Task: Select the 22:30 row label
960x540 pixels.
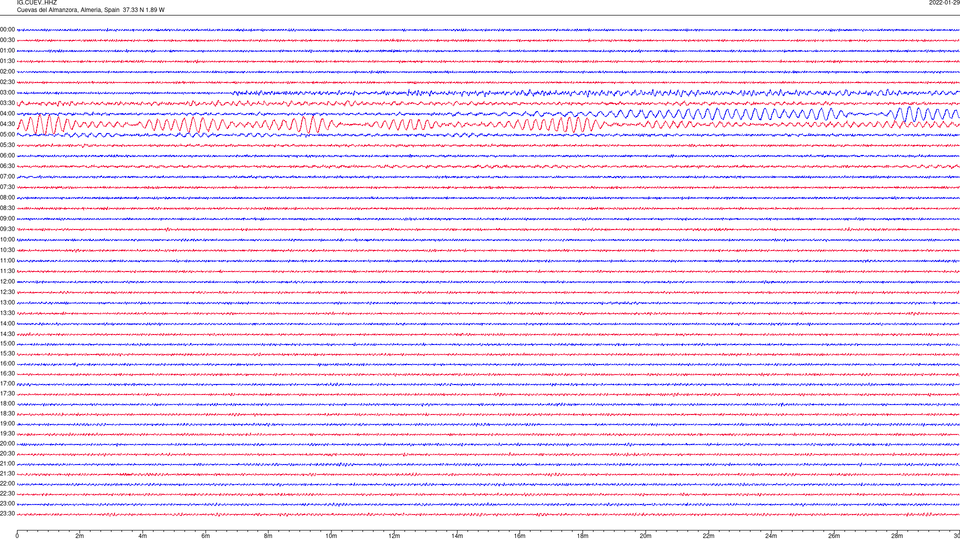Action: (x=7, y=494)
